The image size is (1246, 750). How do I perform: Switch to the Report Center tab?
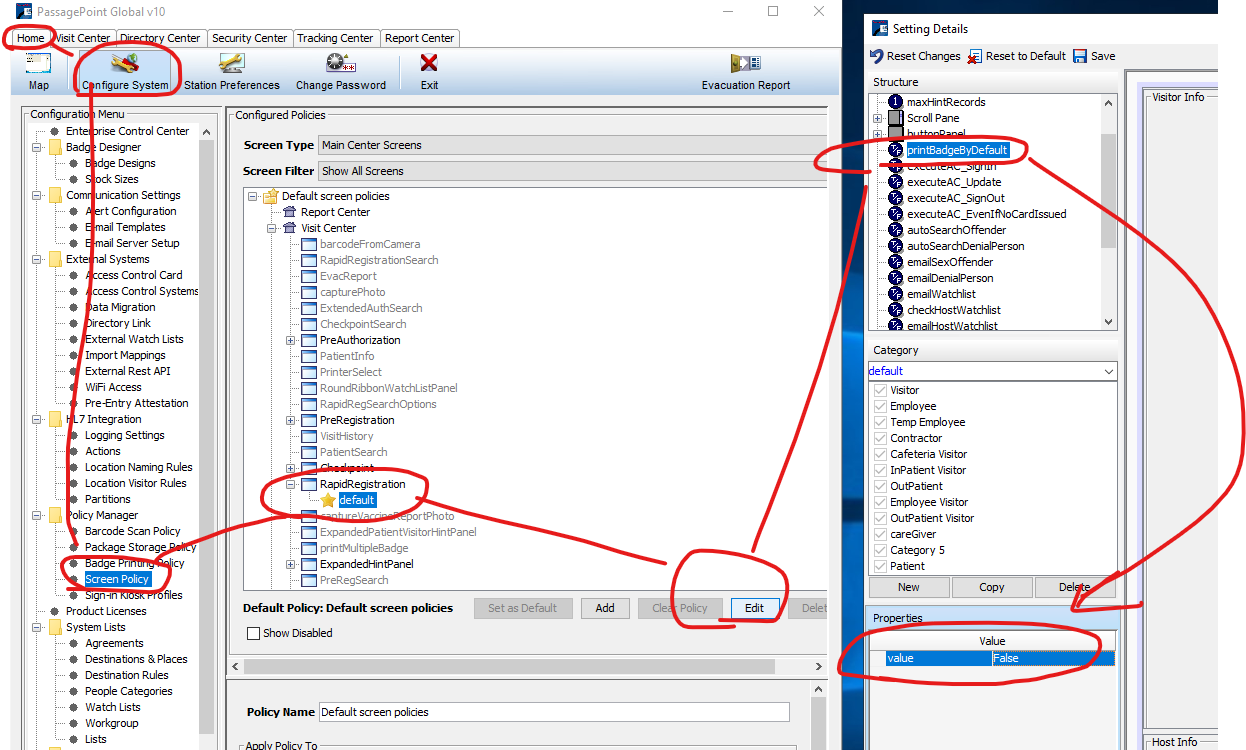(x=420, y=38)
